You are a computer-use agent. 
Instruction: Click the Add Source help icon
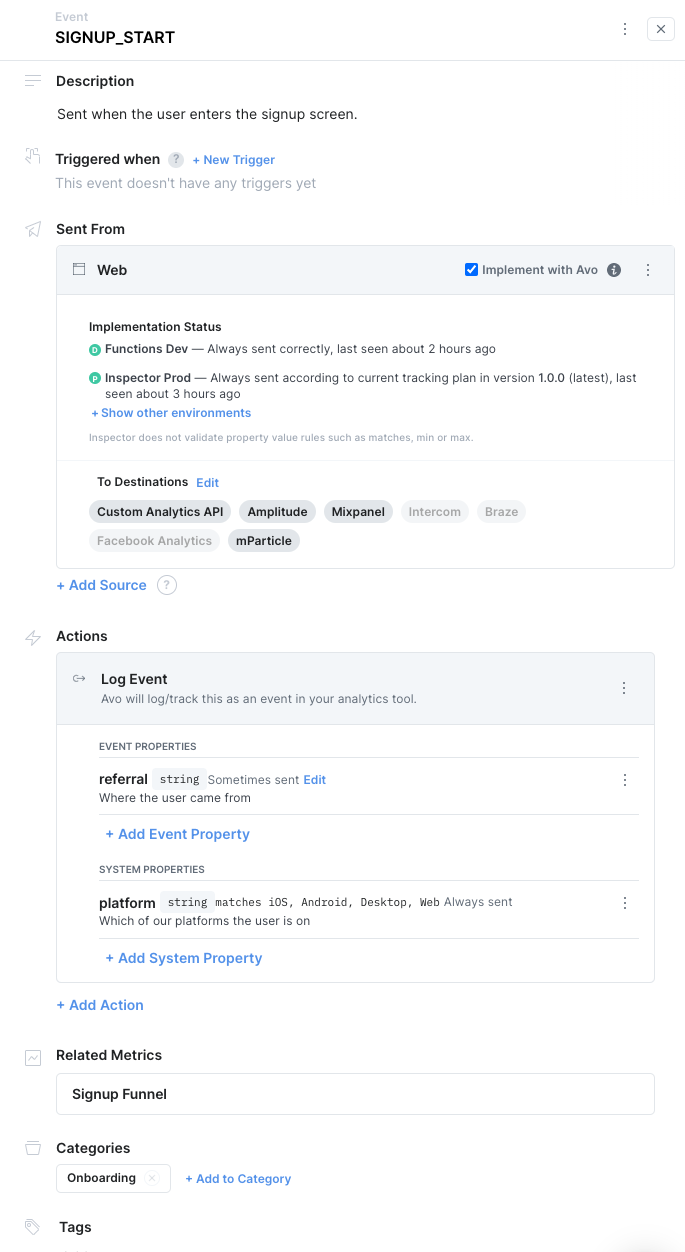pyautogui.click(x=167, y=585)
